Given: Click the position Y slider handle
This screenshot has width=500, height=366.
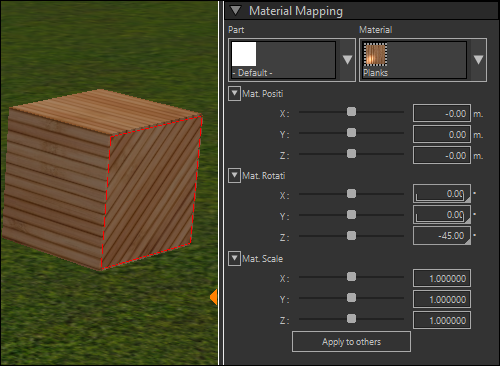Looking at the screenshot, I should pyautogui.click(x=351, y=133).
